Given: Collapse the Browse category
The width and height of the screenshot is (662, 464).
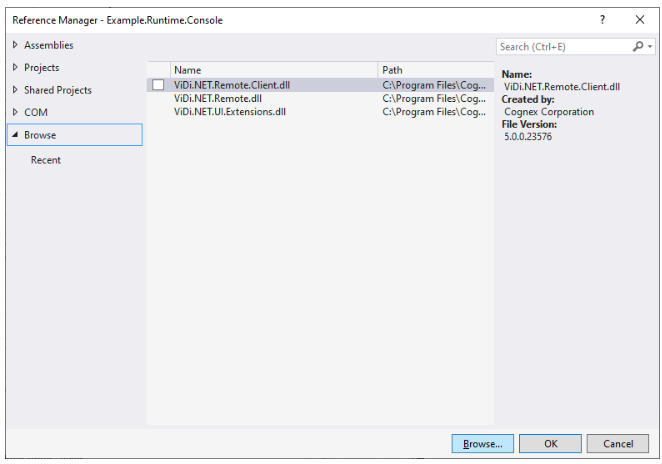Looking at the screenshot, I should (15, 135).
